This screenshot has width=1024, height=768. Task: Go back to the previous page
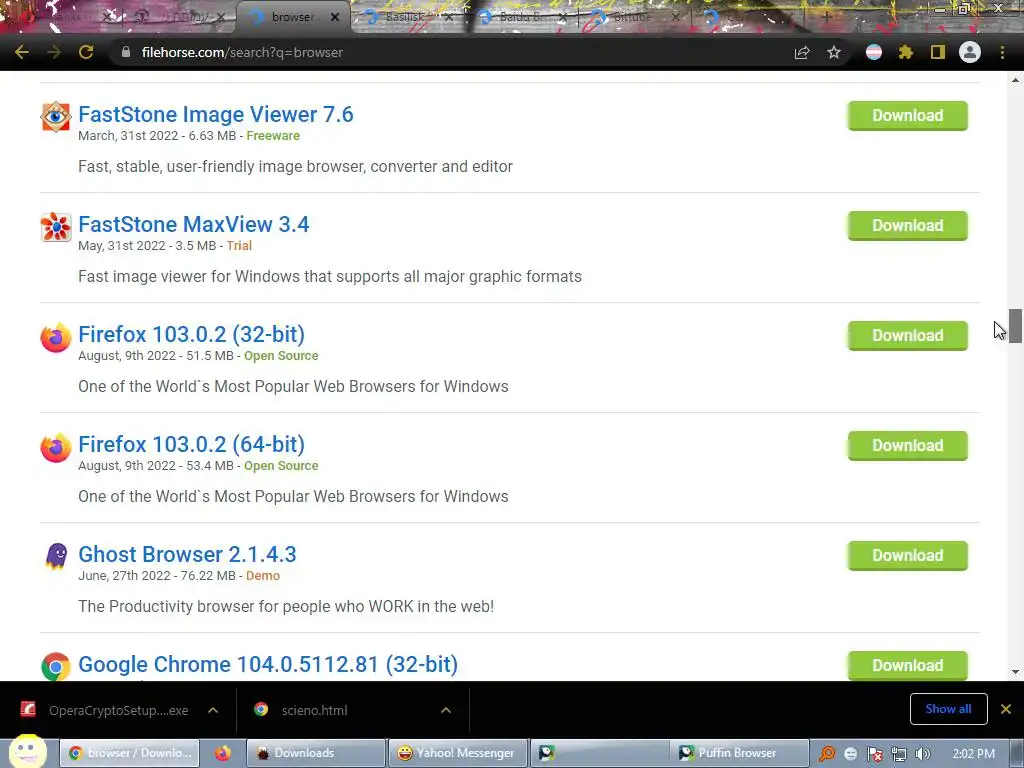[x=22, y=52]
